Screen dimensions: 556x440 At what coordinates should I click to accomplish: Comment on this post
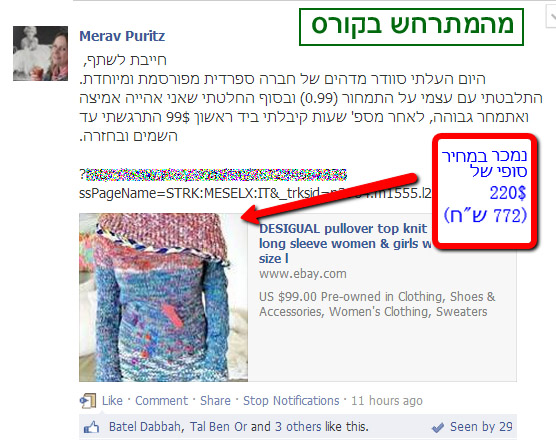(161, 401)
